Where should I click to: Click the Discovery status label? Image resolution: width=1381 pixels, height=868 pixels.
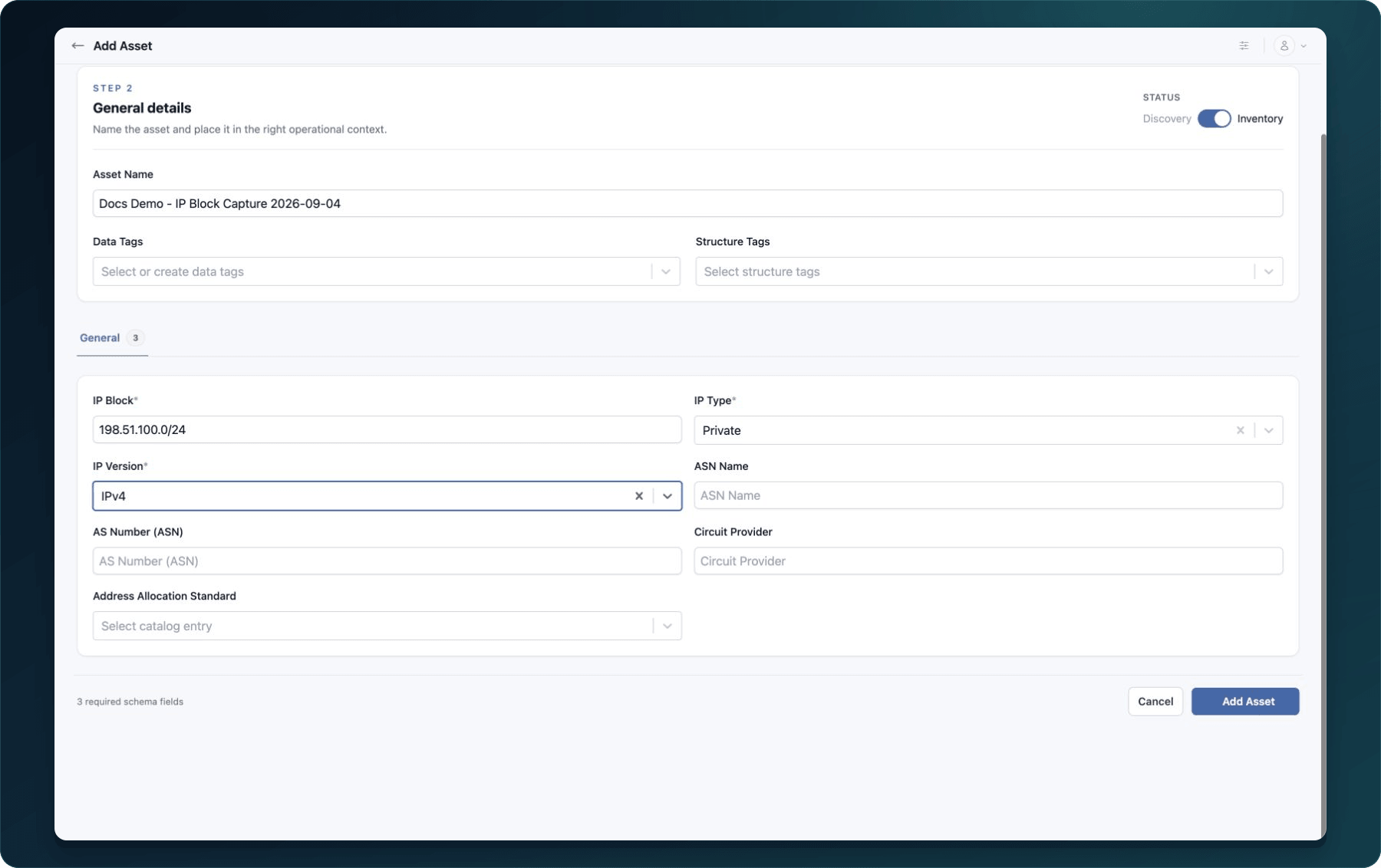1167,119
